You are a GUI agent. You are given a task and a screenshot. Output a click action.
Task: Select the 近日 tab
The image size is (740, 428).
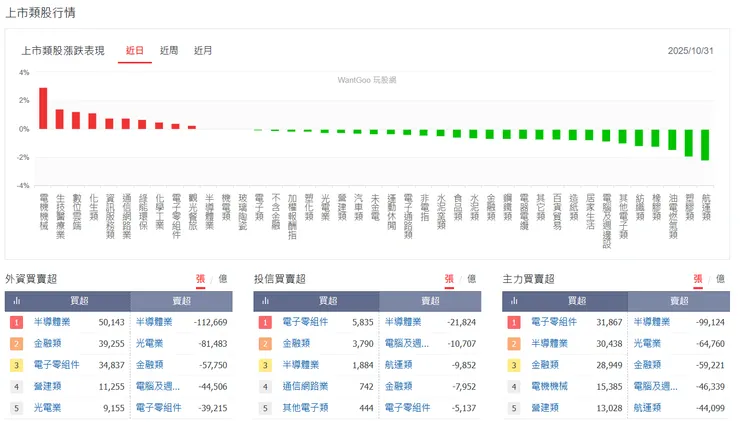(135, 50)
